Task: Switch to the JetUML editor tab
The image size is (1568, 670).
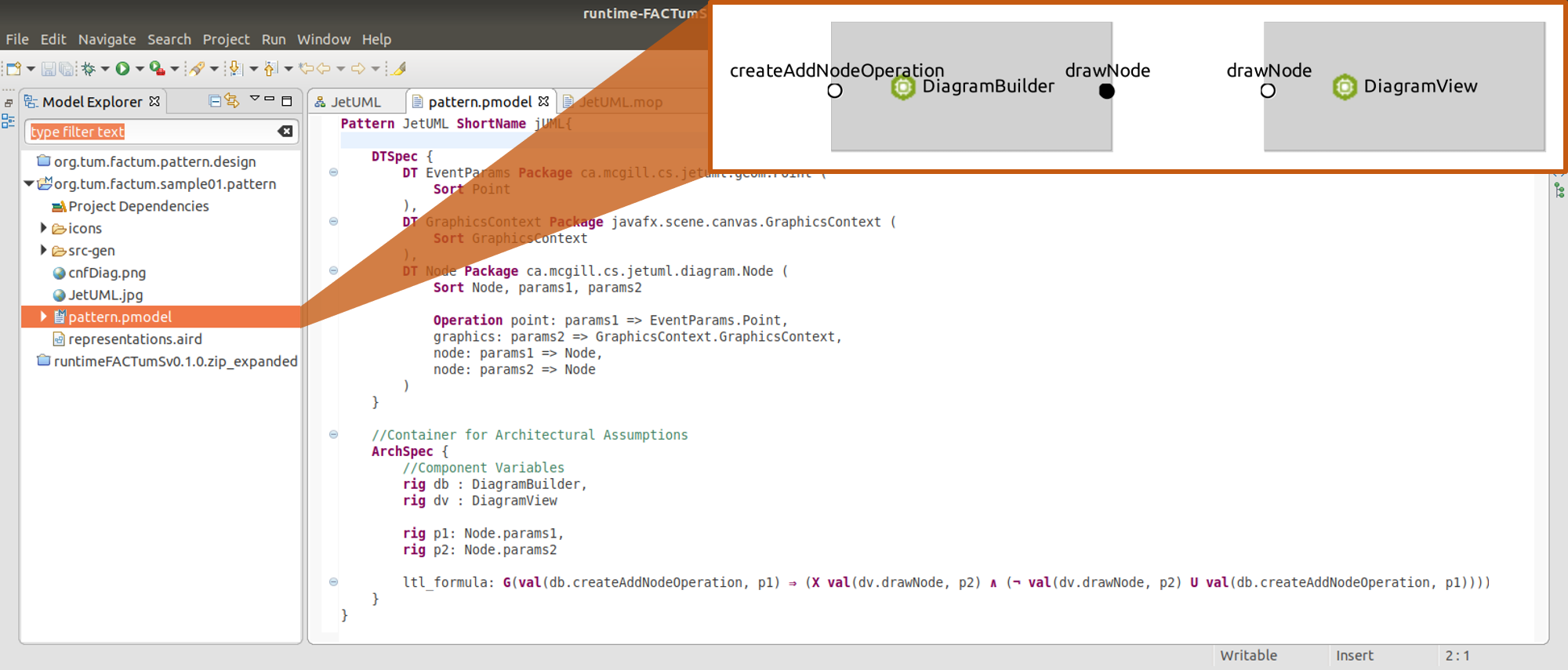Action: point(355,102)
